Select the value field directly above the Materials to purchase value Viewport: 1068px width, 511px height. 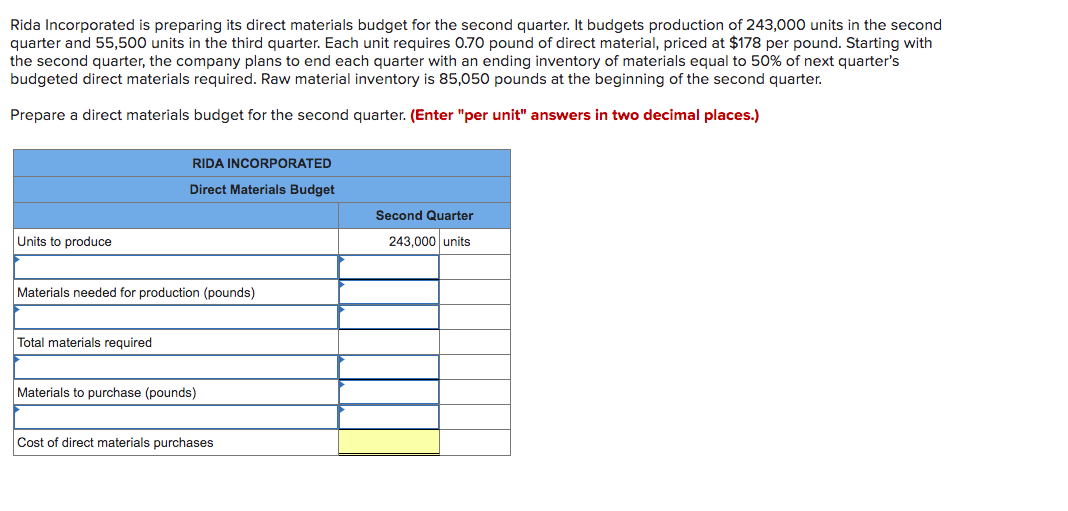click(x=389, y=367)
